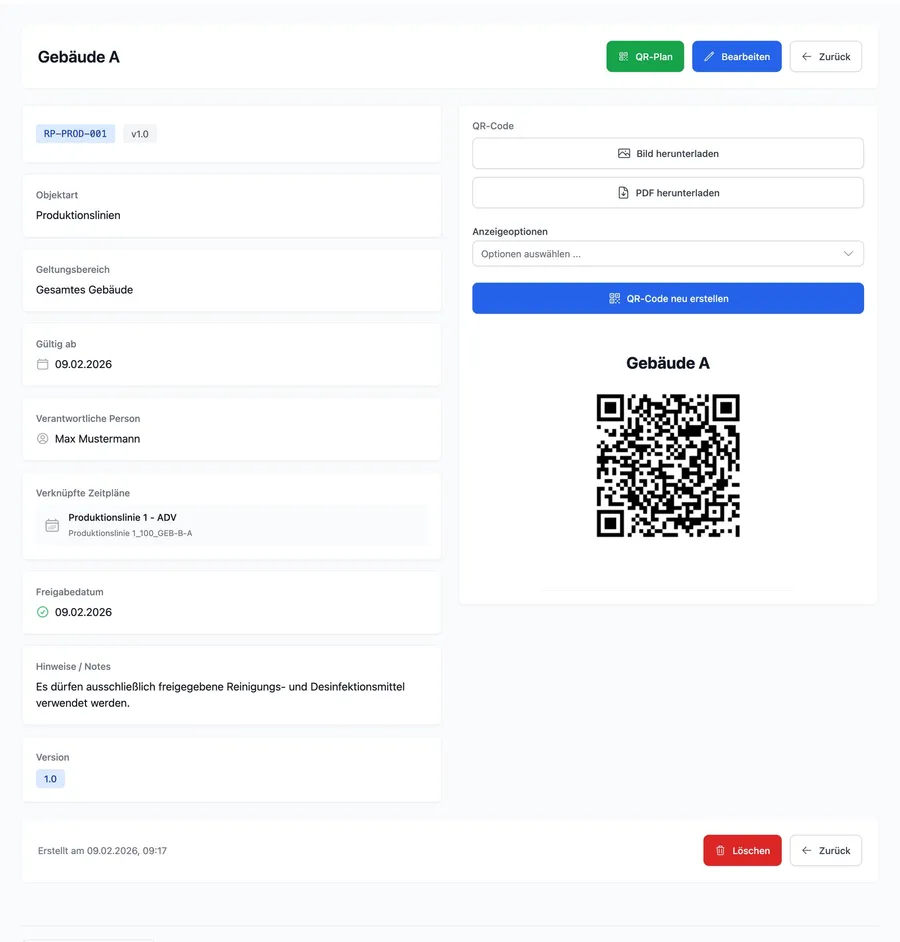Click the RP-PROD-001 badge
Viewport: 900px width, 942px height.
[75, 134]
